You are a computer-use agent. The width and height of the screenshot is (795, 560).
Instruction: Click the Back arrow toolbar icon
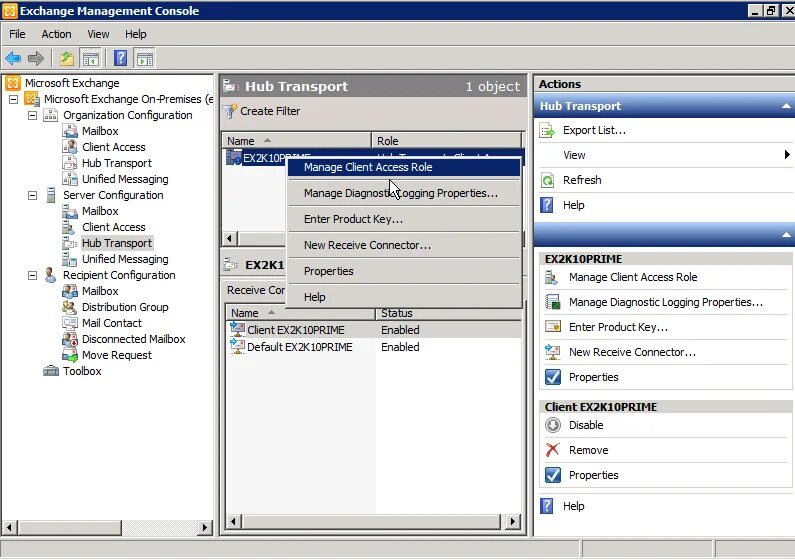tap(13, 58)
